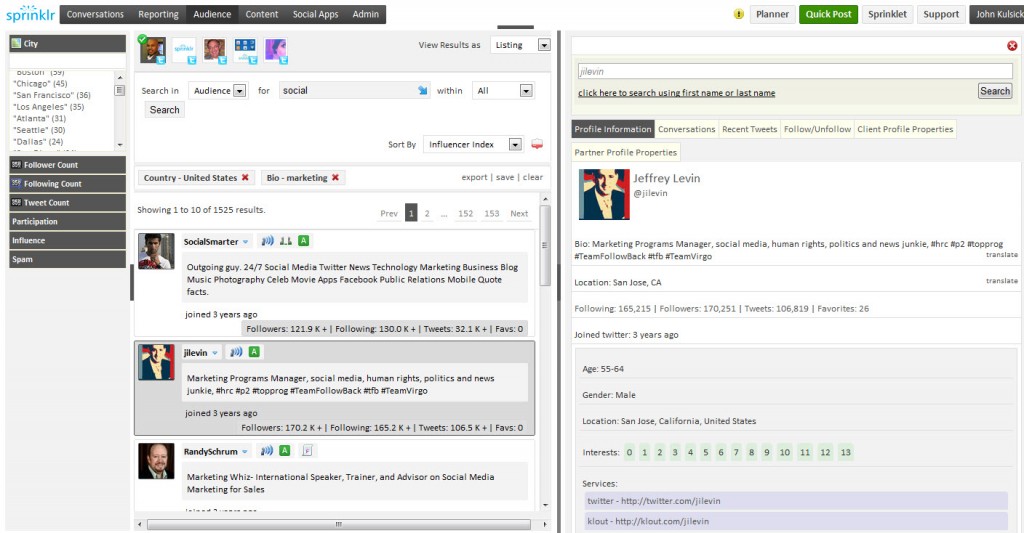1024x533 pixels.
Task: Toggle the Sprinklr logo Twitter account
Action: (184, 50)
